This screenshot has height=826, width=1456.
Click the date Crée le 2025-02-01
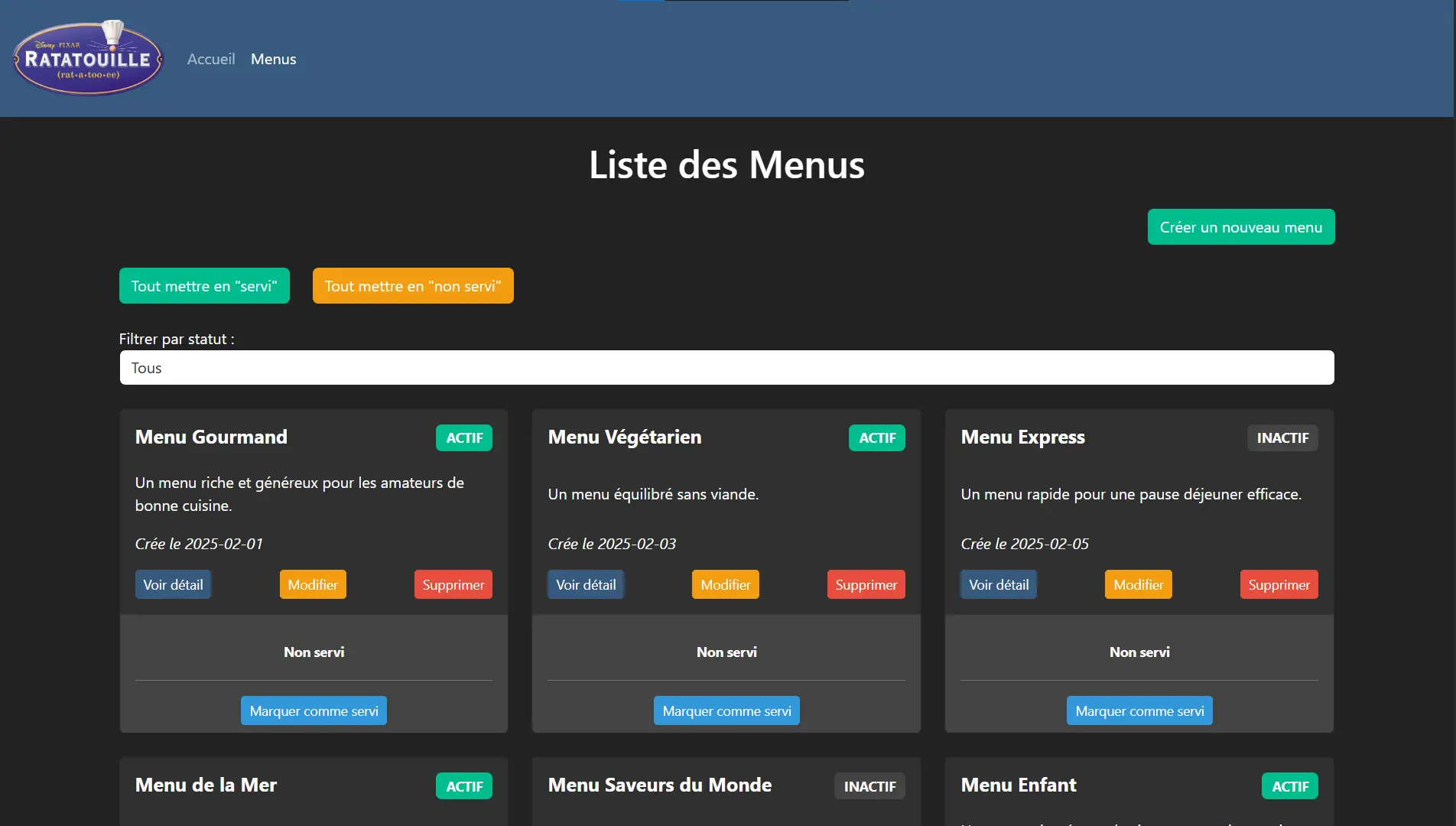[x=199, y=544]
